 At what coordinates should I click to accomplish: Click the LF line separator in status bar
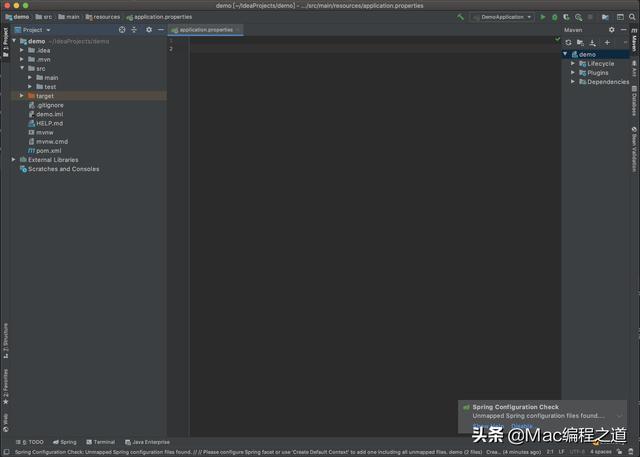pos(562,452)
